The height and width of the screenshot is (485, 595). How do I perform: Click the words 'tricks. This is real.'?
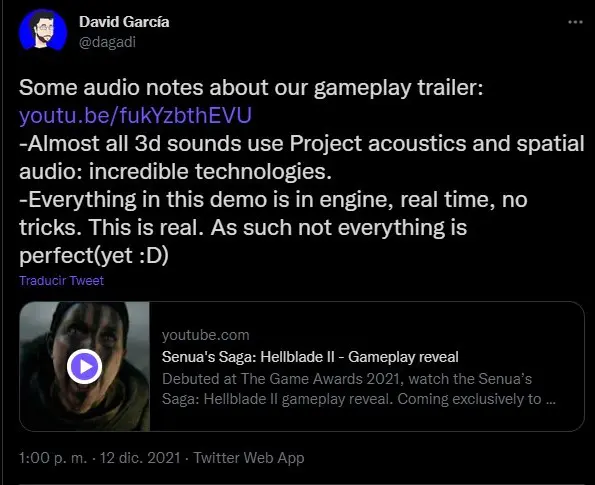pos(112,227)
